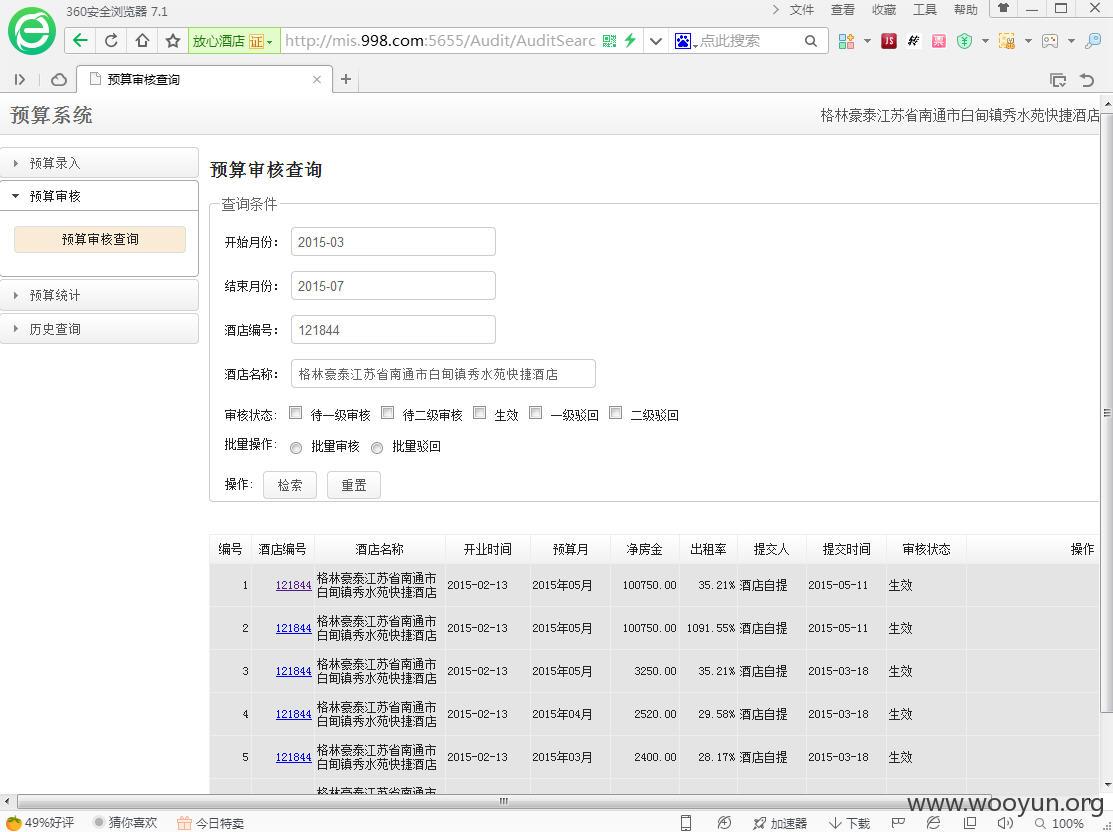Click the red JS extension icon
The width and height of the screenshot is (1113, 832).
pyautogui.click(x=889, y=41)
